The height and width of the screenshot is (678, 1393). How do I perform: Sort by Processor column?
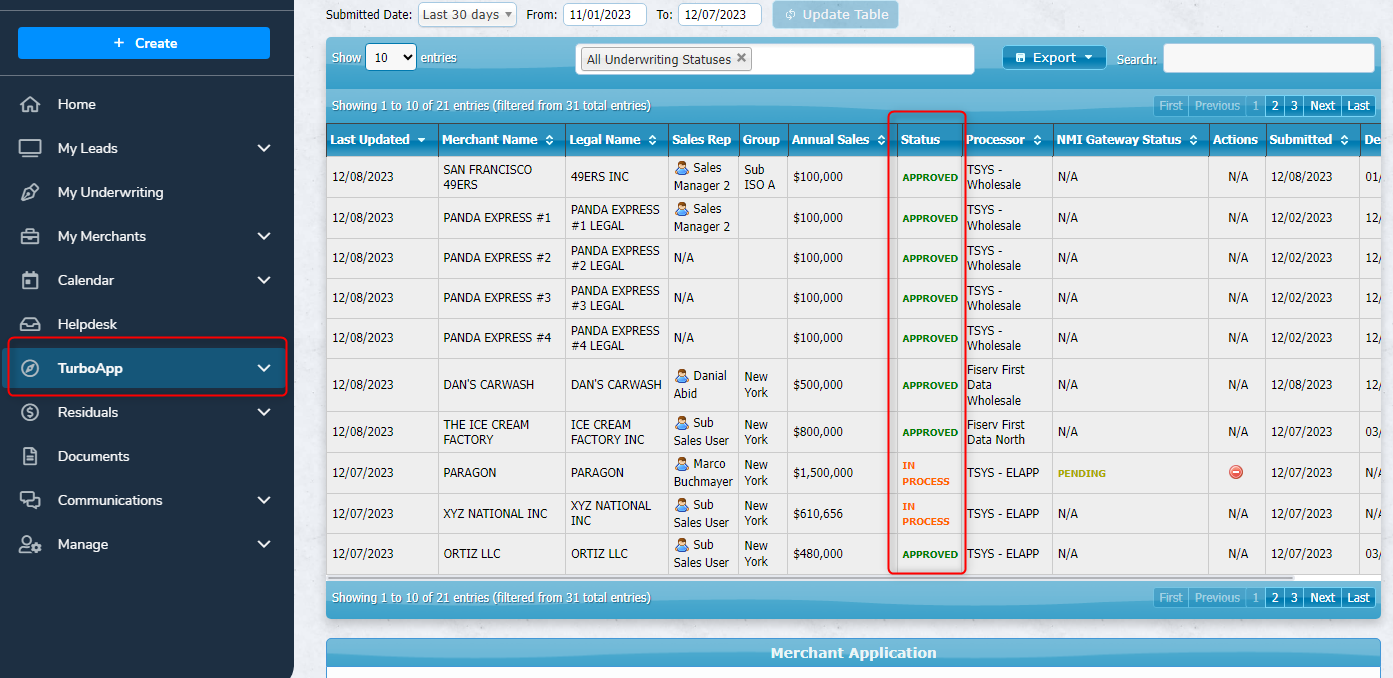click(1007, 139)
